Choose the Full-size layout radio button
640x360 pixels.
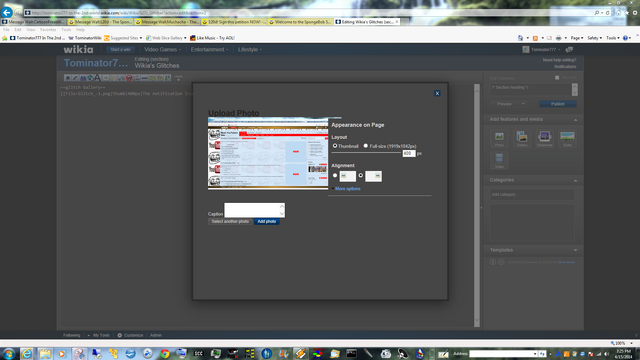[x=366, y=146]
